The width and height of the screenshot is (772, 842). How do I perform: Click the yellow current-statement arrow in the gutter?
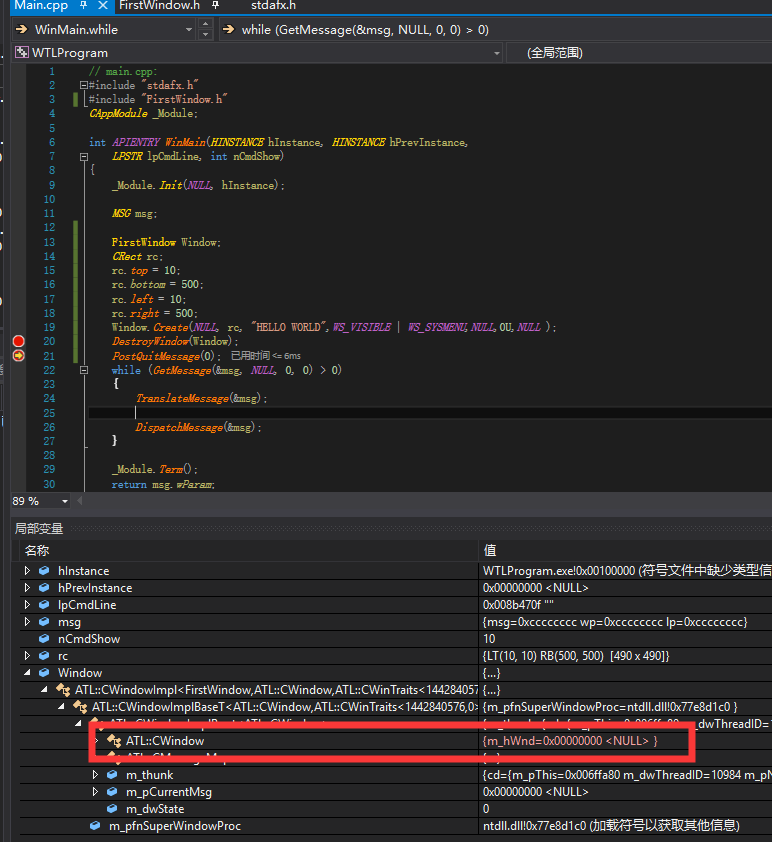(17, 355)
